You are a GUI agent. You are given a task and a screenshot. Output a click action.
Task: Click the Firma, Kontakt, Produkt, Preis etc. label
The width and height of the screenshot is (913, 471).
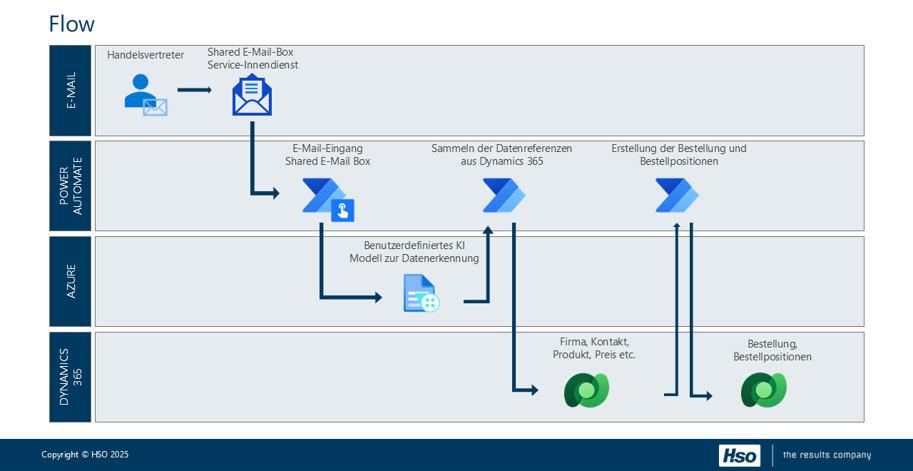pyautogui.click(x=594, y=347)
